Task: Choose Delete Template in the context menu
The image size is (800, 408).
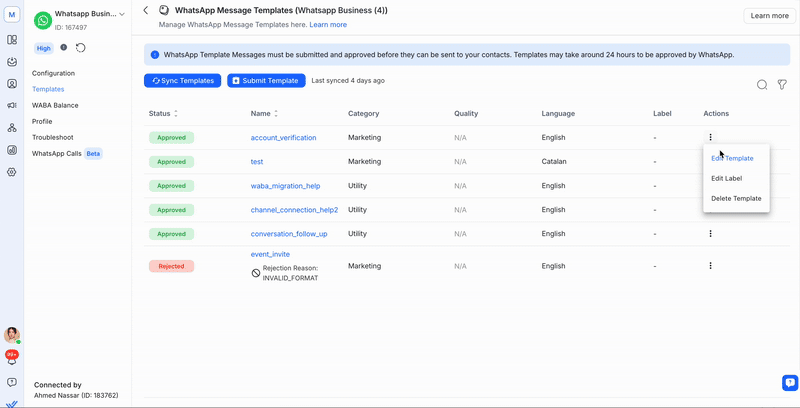Action: [736, 198]
